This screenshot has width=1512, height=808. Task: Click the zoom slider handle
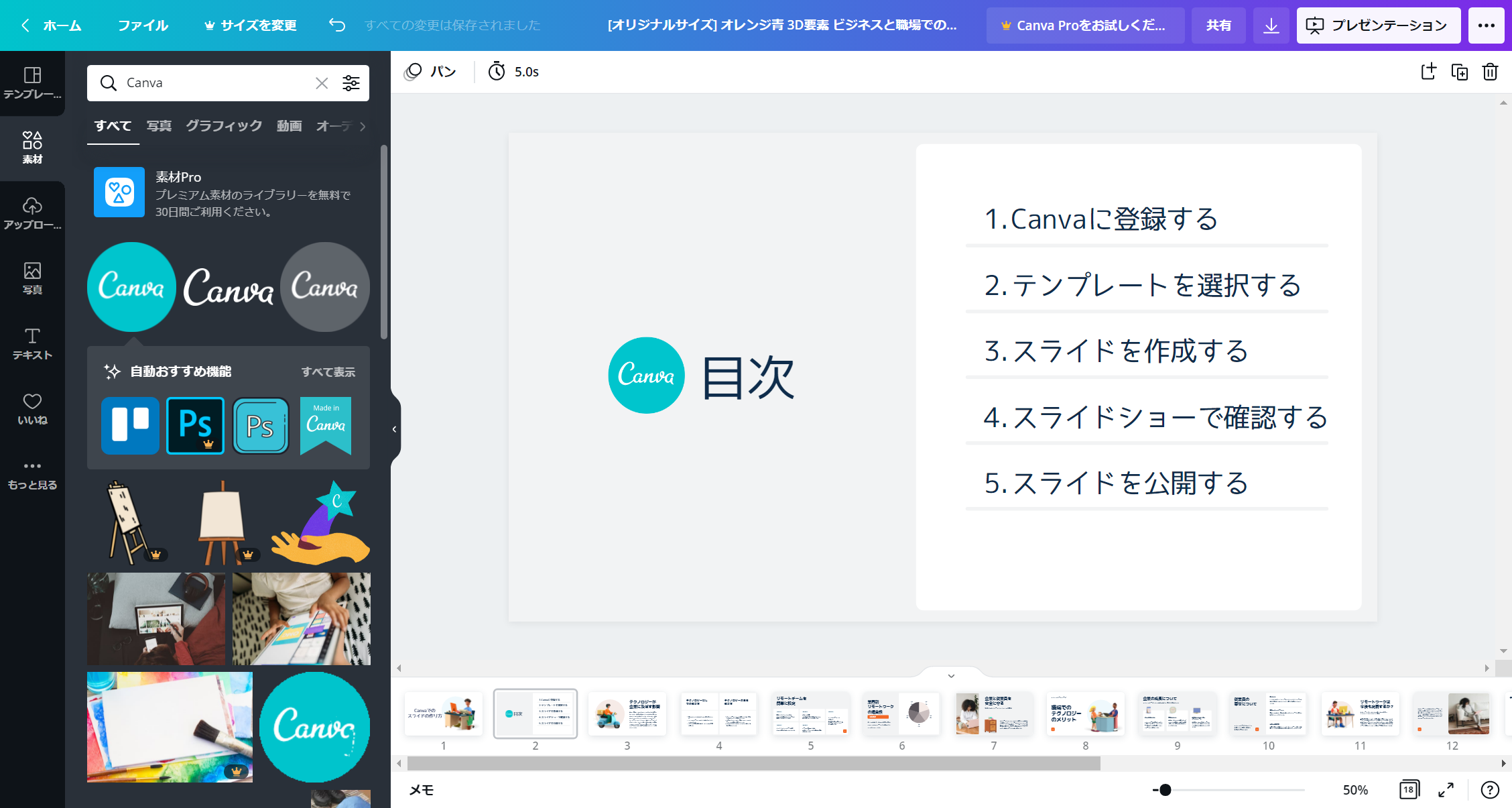click(1165, 790)
